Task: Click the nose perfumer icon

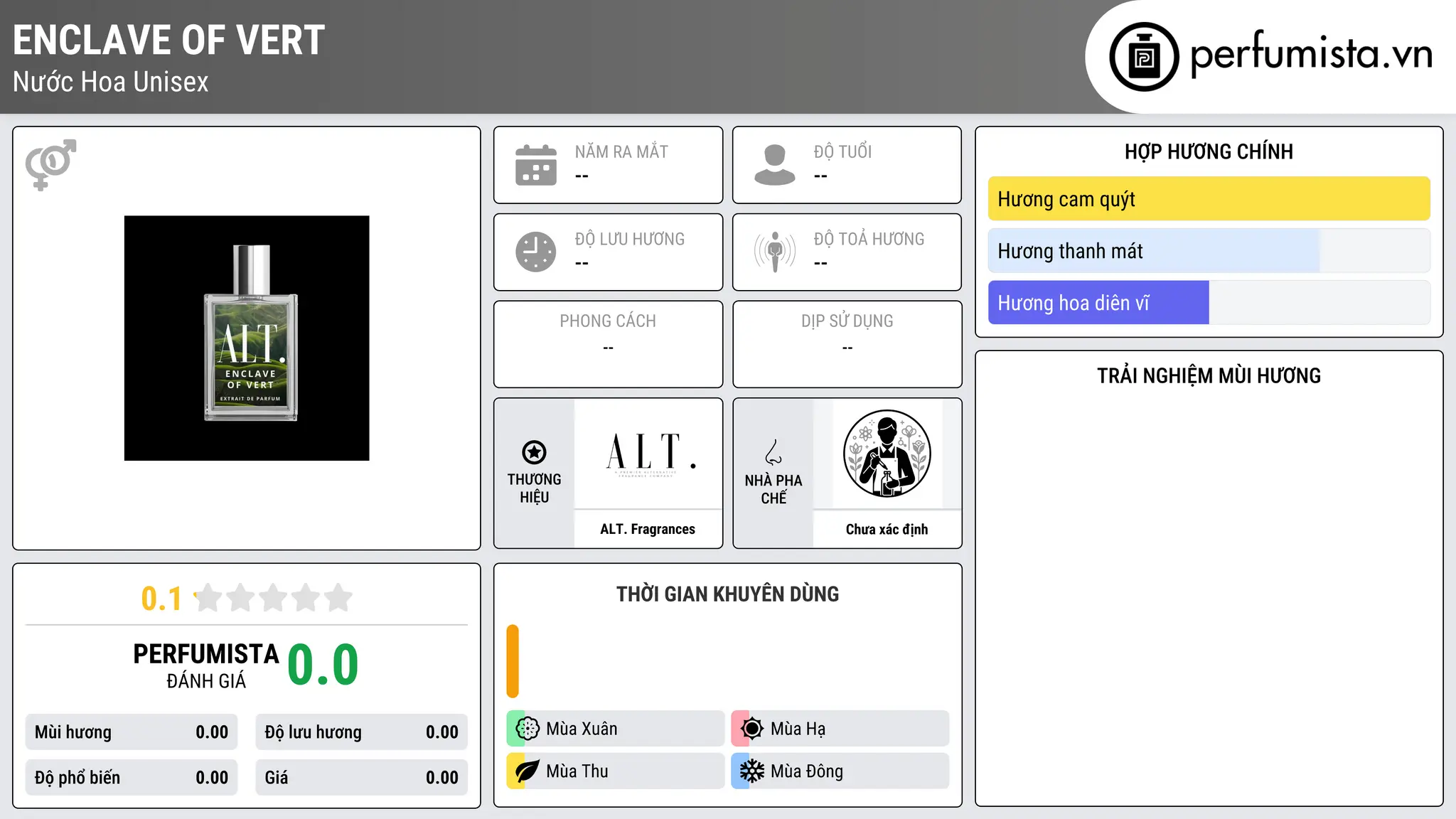Action: [x=773, y=452]
